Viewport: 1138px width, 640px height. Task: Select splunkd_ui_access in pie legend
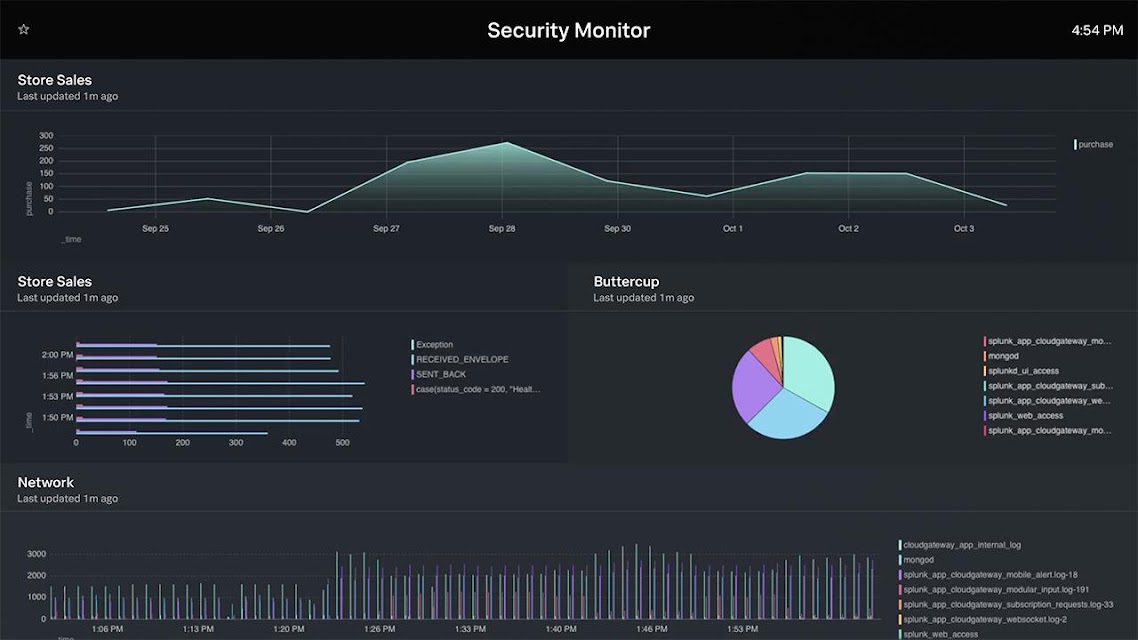coord(1022,371)
